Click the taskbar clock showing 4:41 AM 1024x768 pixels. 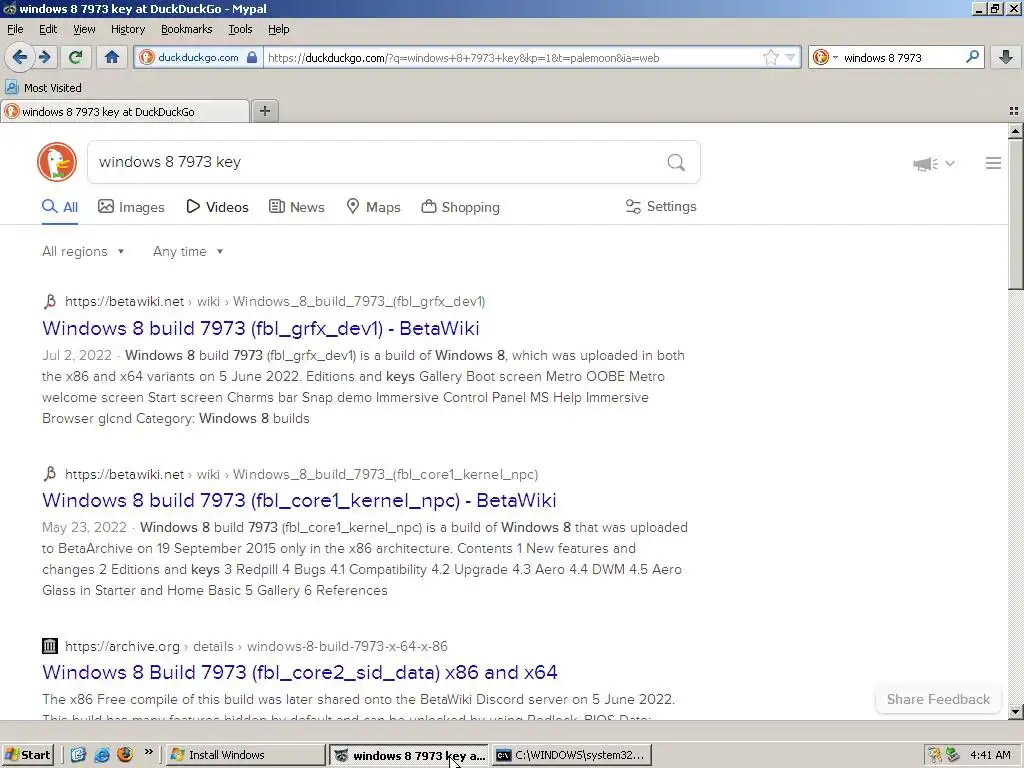990,755
